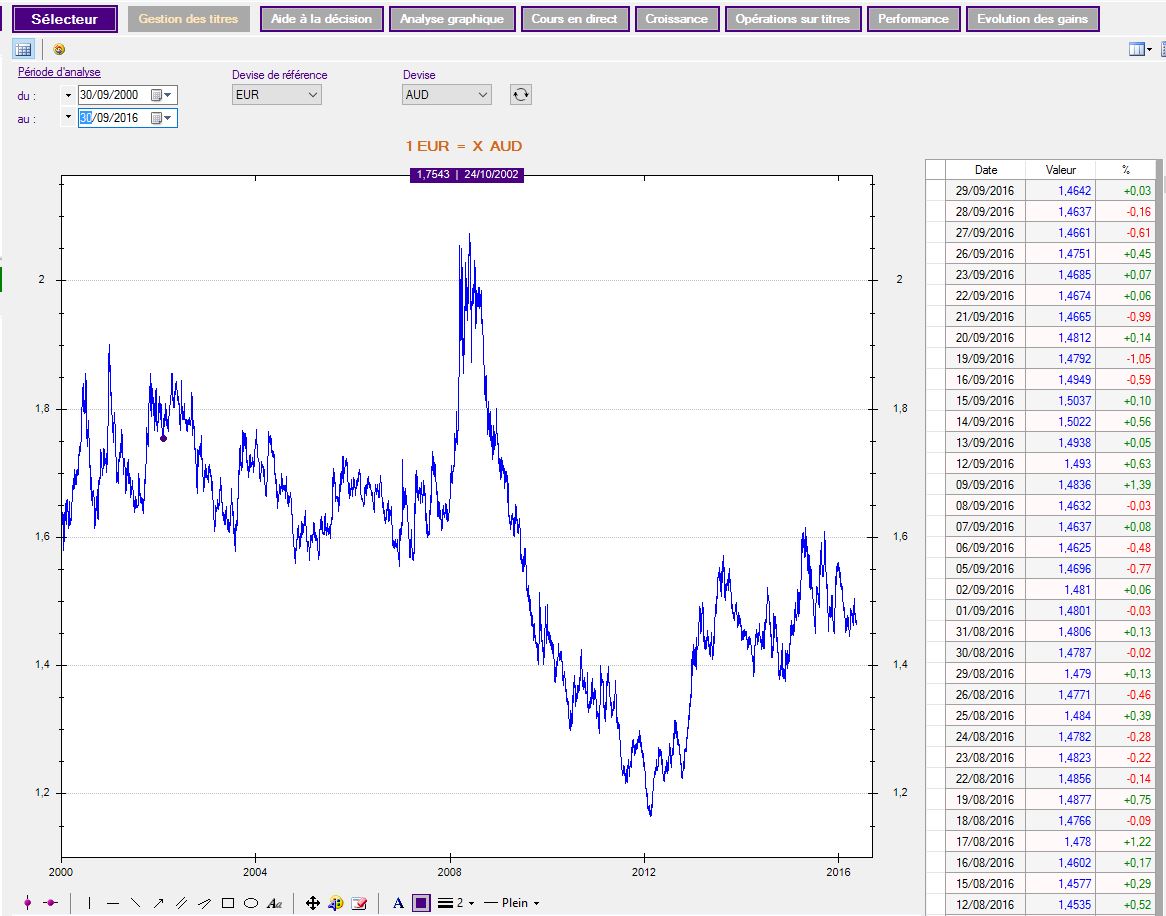Select the ellipse drawing tool

point(251,903)
